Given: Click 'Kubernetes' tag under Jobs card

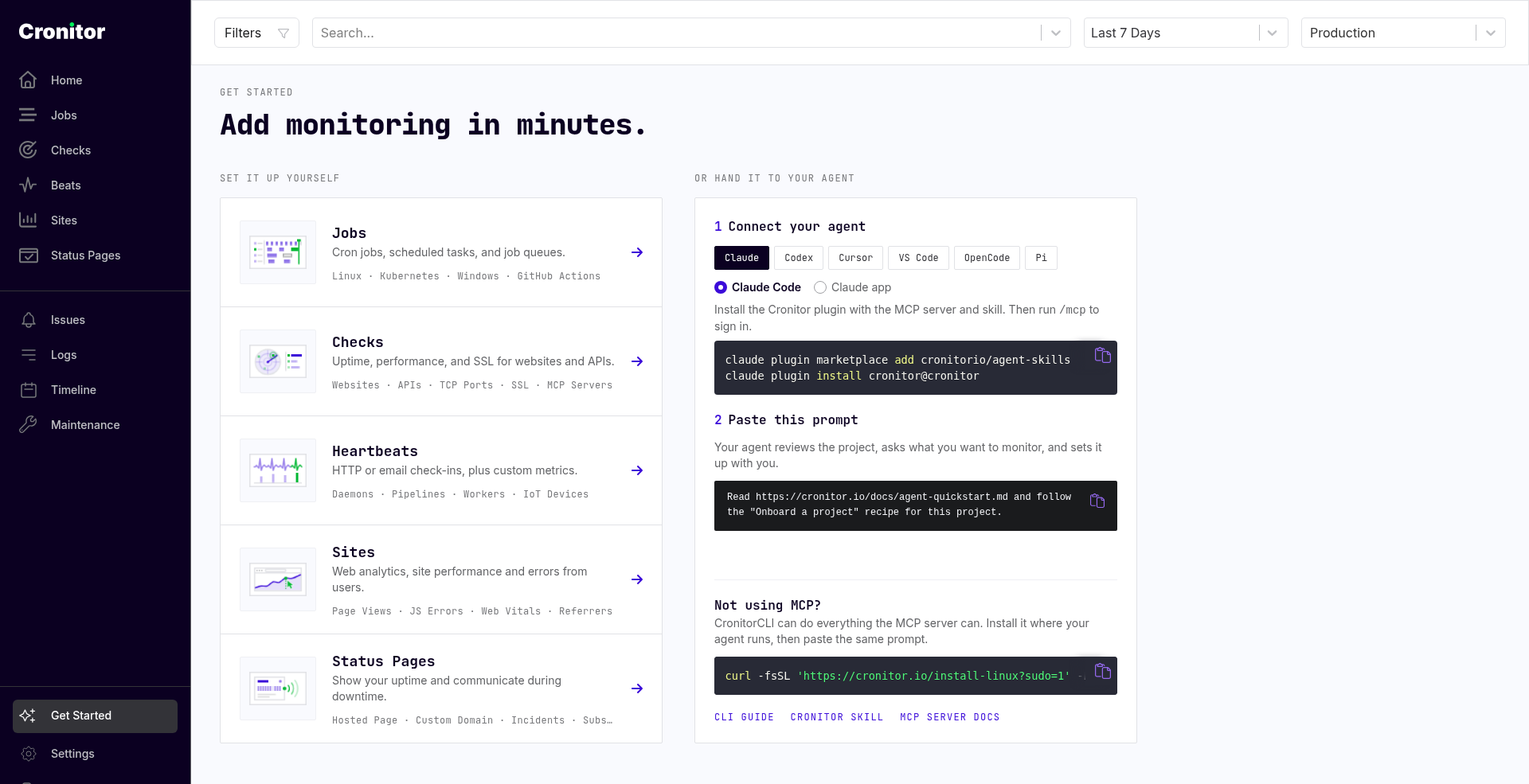Looking at the screenshot, I should 409,276.
